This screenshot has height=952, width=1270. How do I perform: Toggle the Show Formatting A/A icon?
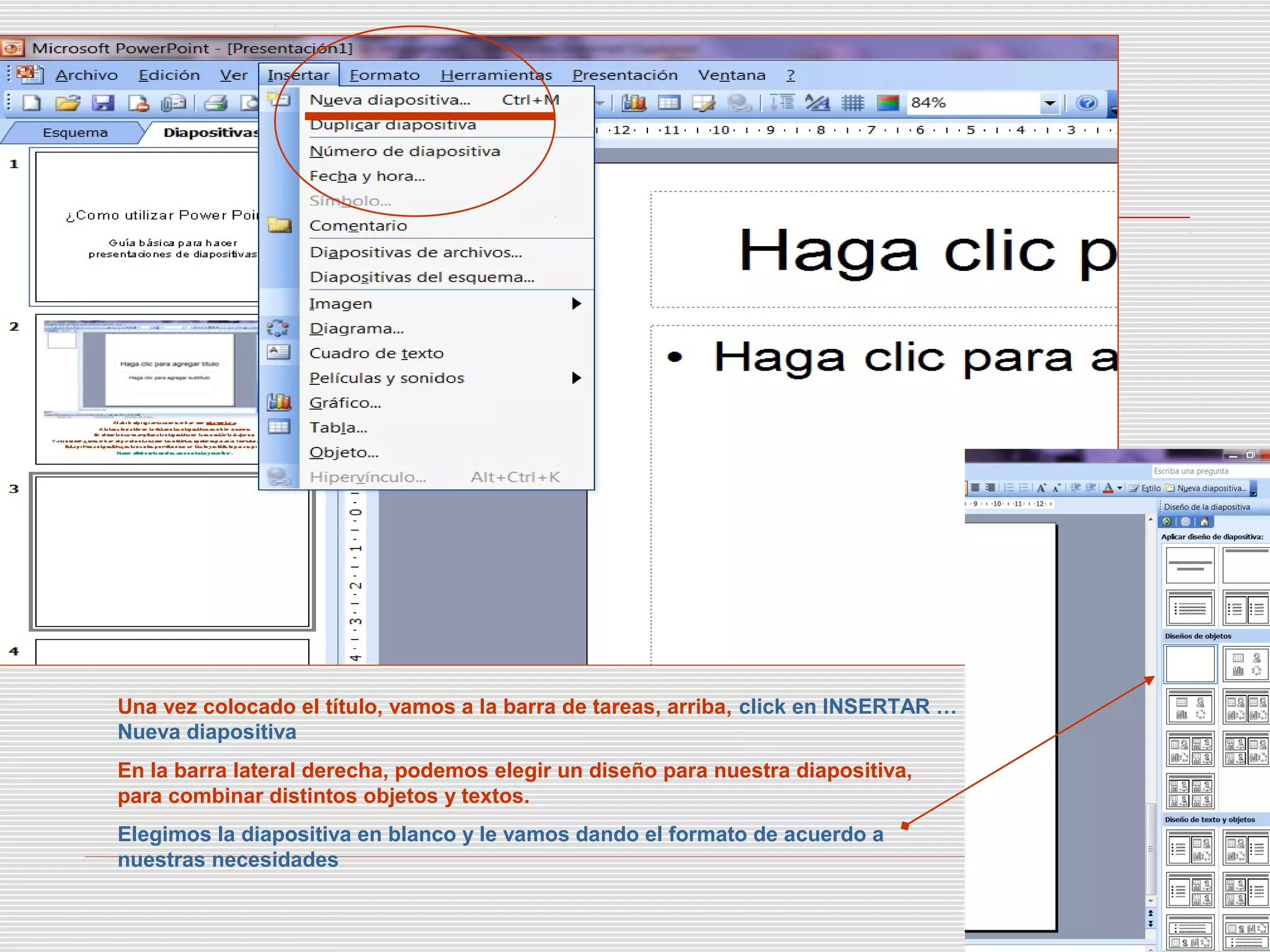817,103
